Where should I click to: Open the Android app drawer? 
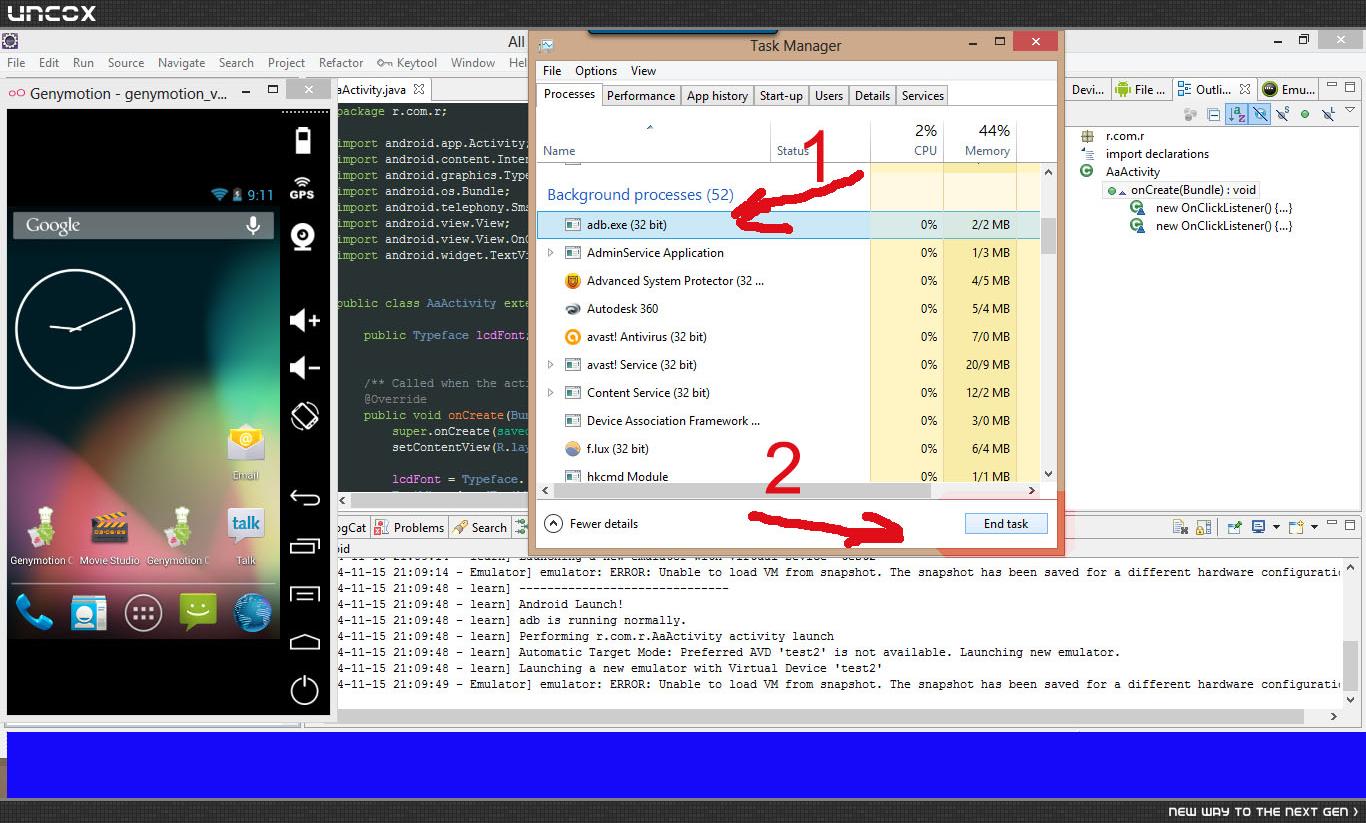point(143,613)
